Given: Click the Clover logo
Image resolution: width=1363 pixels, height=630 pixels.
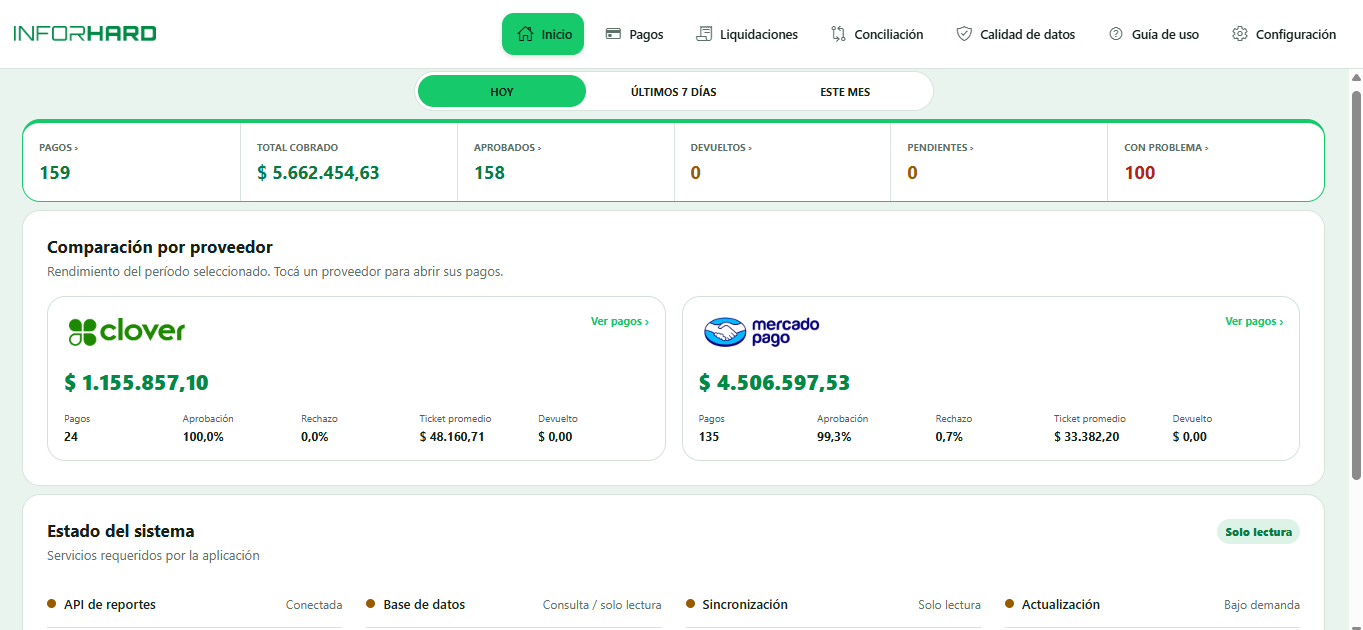Looking at the screenshot, I should (x=126, y=331).
